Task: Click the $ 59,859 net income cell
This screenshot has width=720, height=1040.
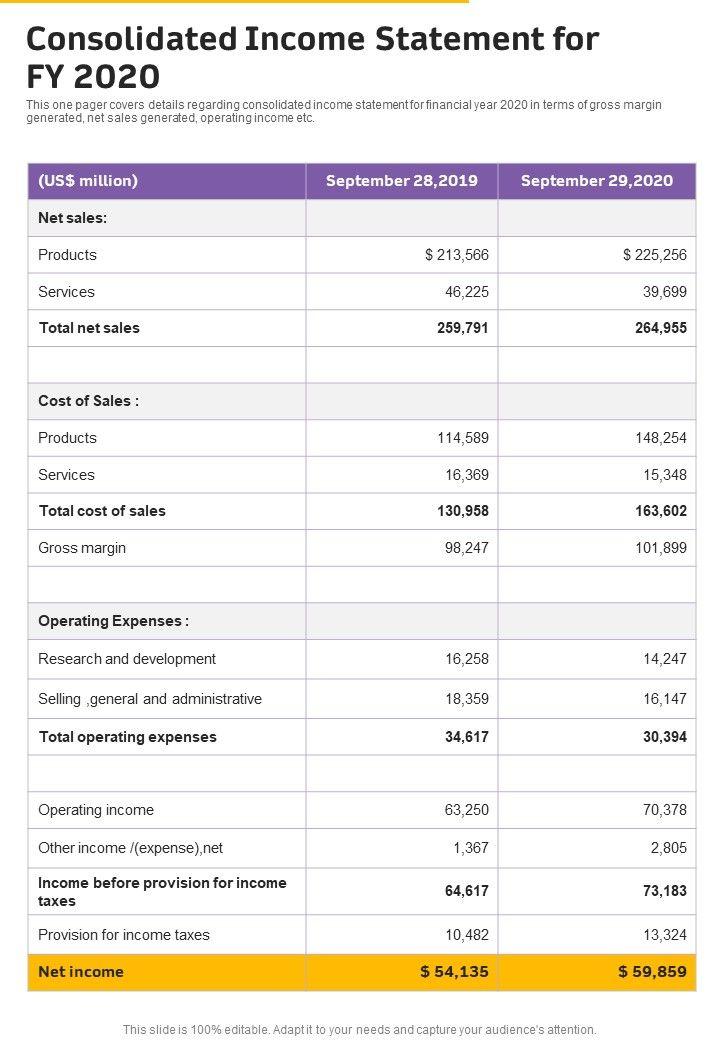Action: pyautogui.click(x=652, y=972)
